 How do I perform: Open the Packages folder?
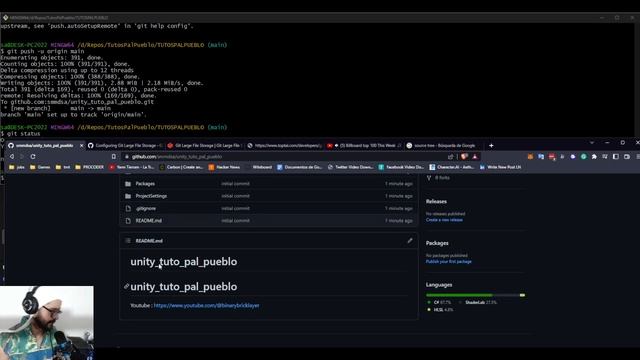point(145,184)
